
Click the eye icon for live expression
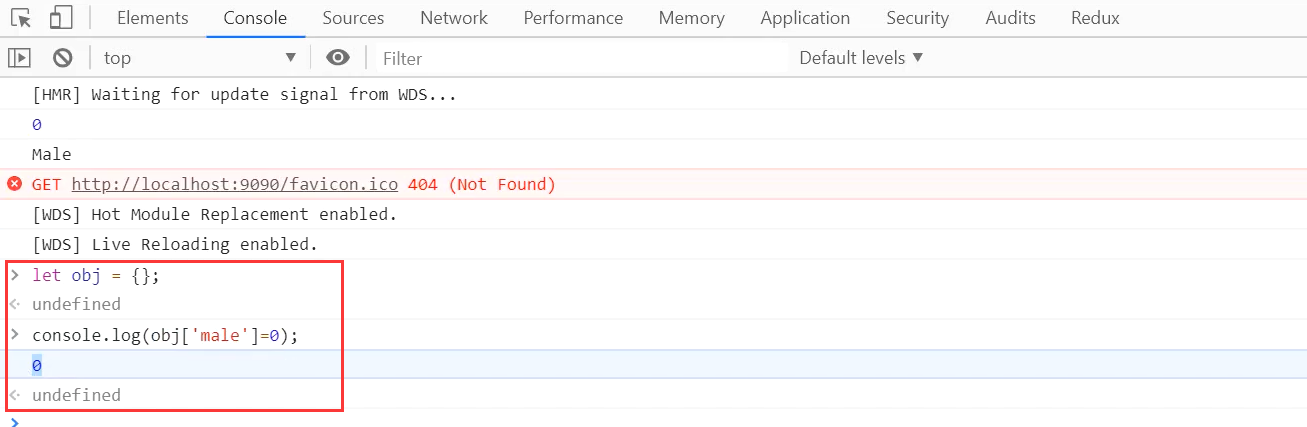pos(338,58)
